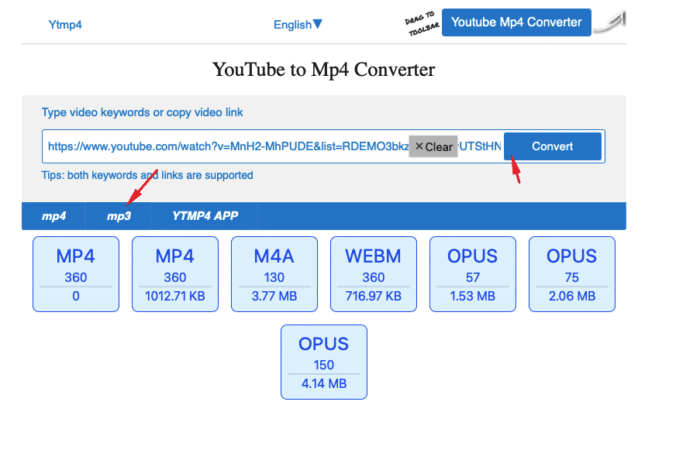Download the MP4 360 option sized 0
700x460 pixels.
(76, 274)
